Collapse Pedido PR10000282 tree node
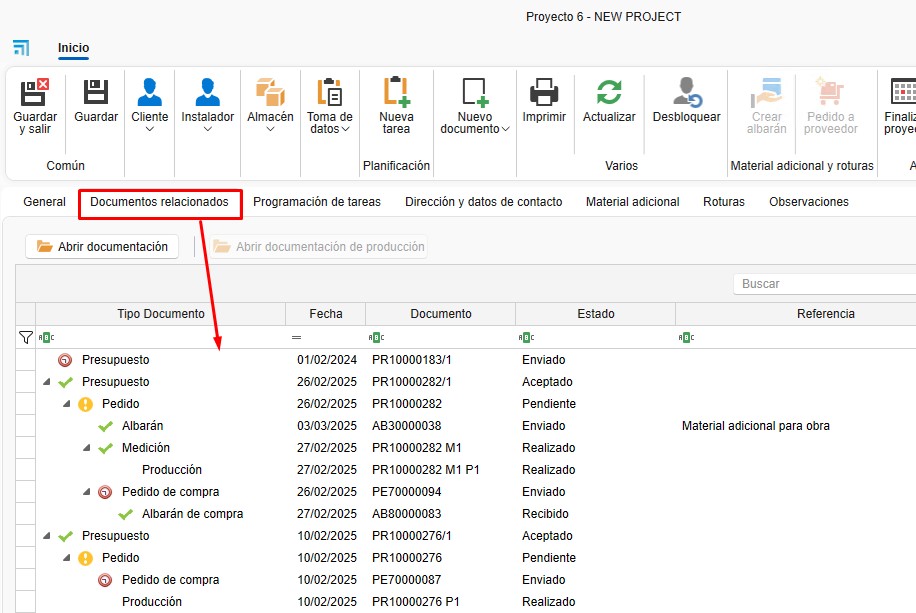Viewport: 916px width, 613px height. click(67, 404)
